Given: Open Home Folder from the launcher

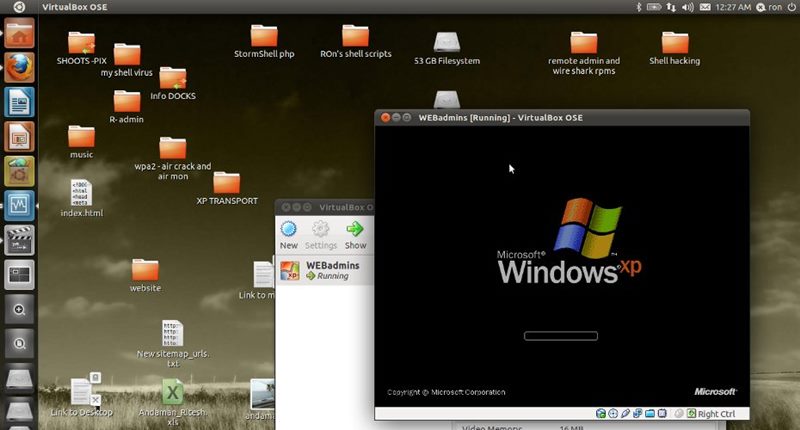Looking at the screenshot, I should 19,33.
